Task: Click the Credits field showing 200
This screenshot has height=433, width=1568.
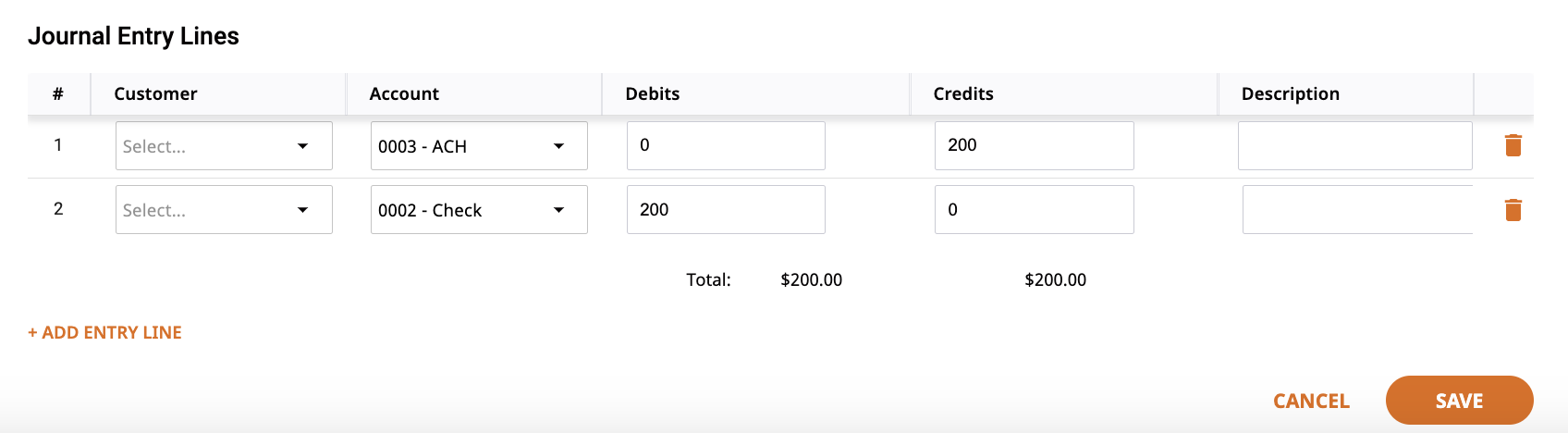Action: [x=1034, y=145]
